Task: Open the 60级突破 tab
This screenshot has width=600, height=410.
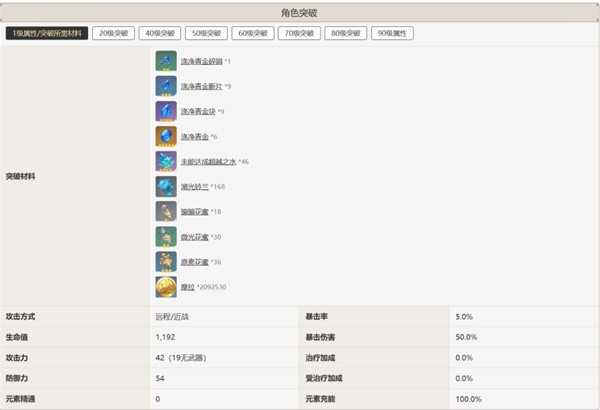Action: [x=252, y=33]
